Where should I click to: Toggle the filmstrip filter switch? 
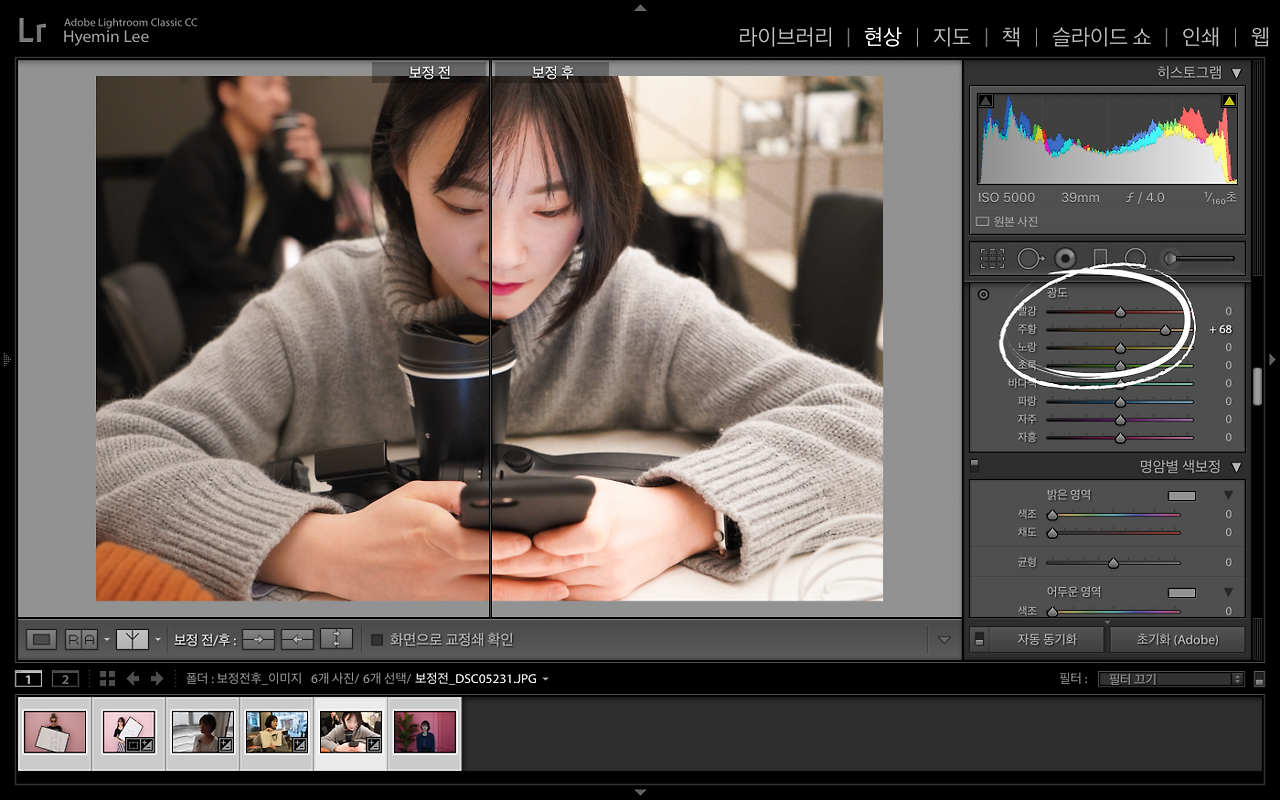tap(1259, 680)
